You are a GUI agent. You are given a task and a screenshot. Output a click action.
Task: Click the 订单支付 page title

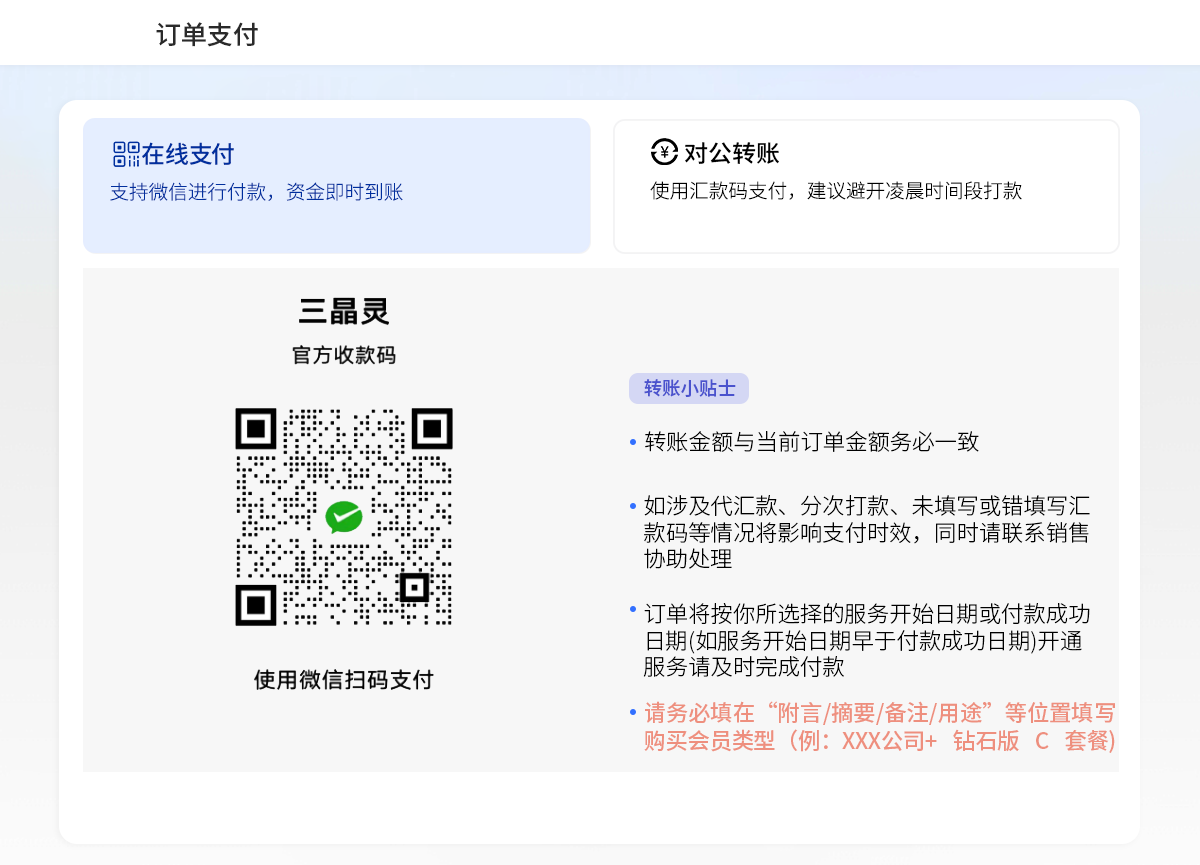207,35
